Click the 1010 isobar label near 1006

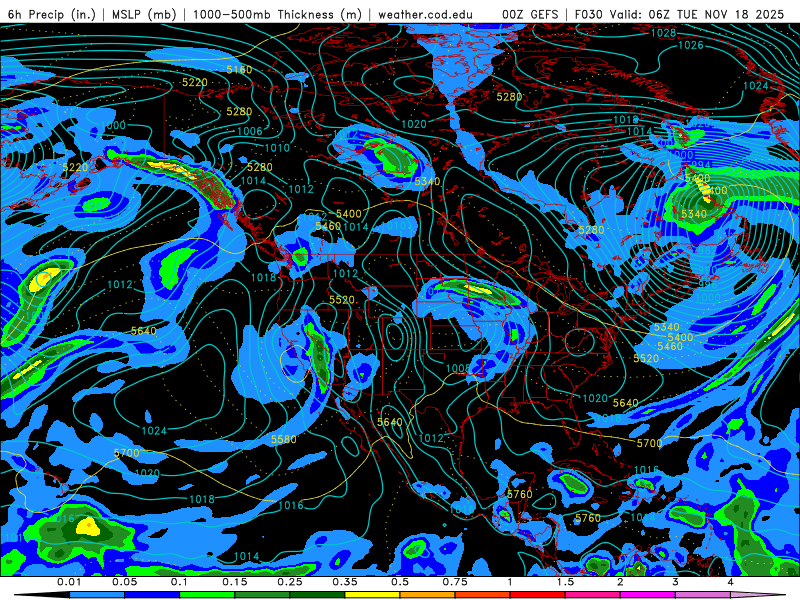pos(277,148)
